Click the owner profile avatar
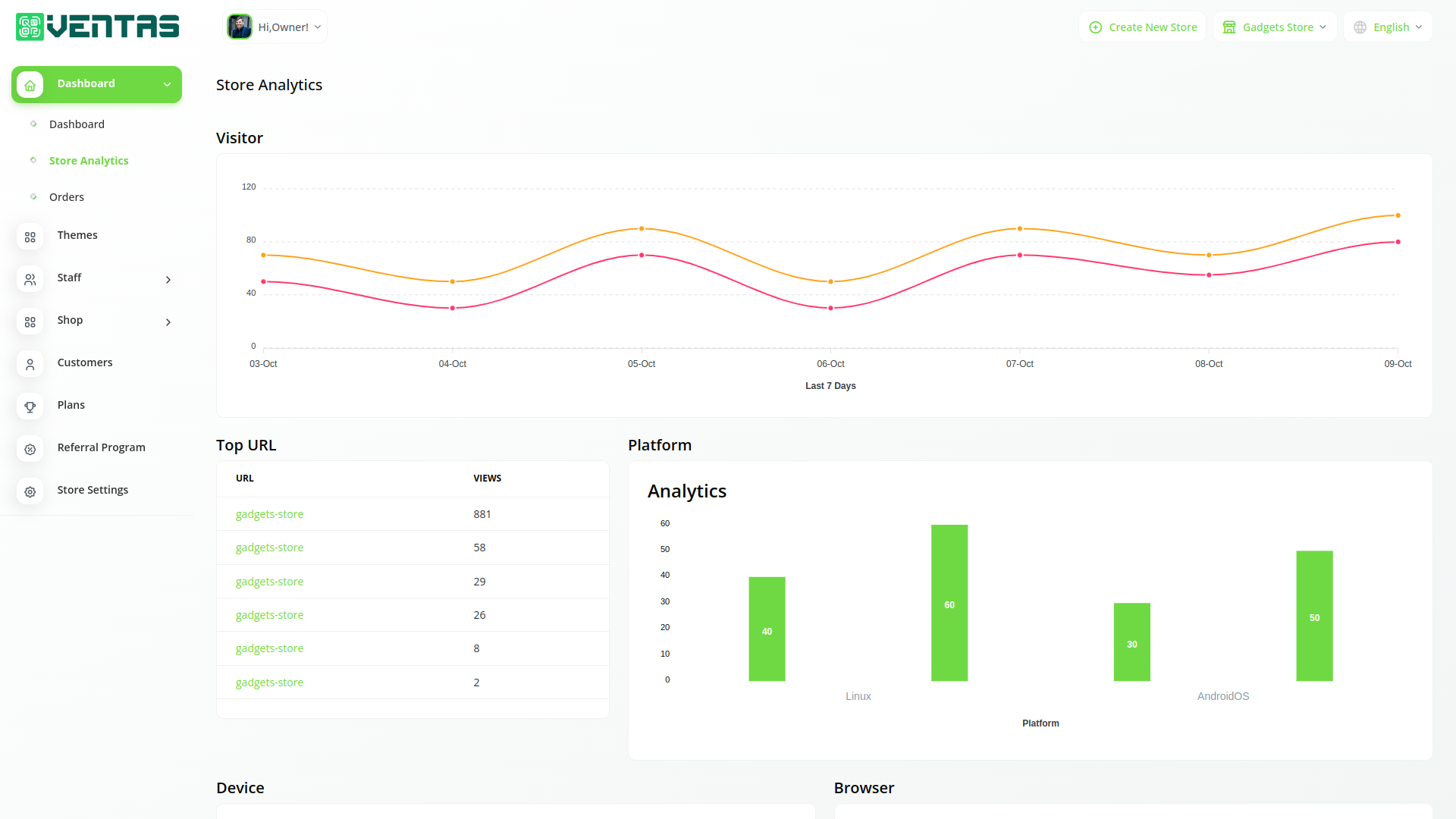 pyautogui.click(x=240, y=27)
